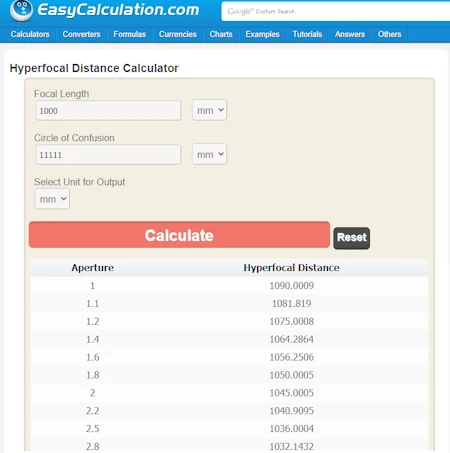The image size is (450, 453).
Task: Click the Circle of Confusion label
Action: pyautogui.click(x=74, y=138)
